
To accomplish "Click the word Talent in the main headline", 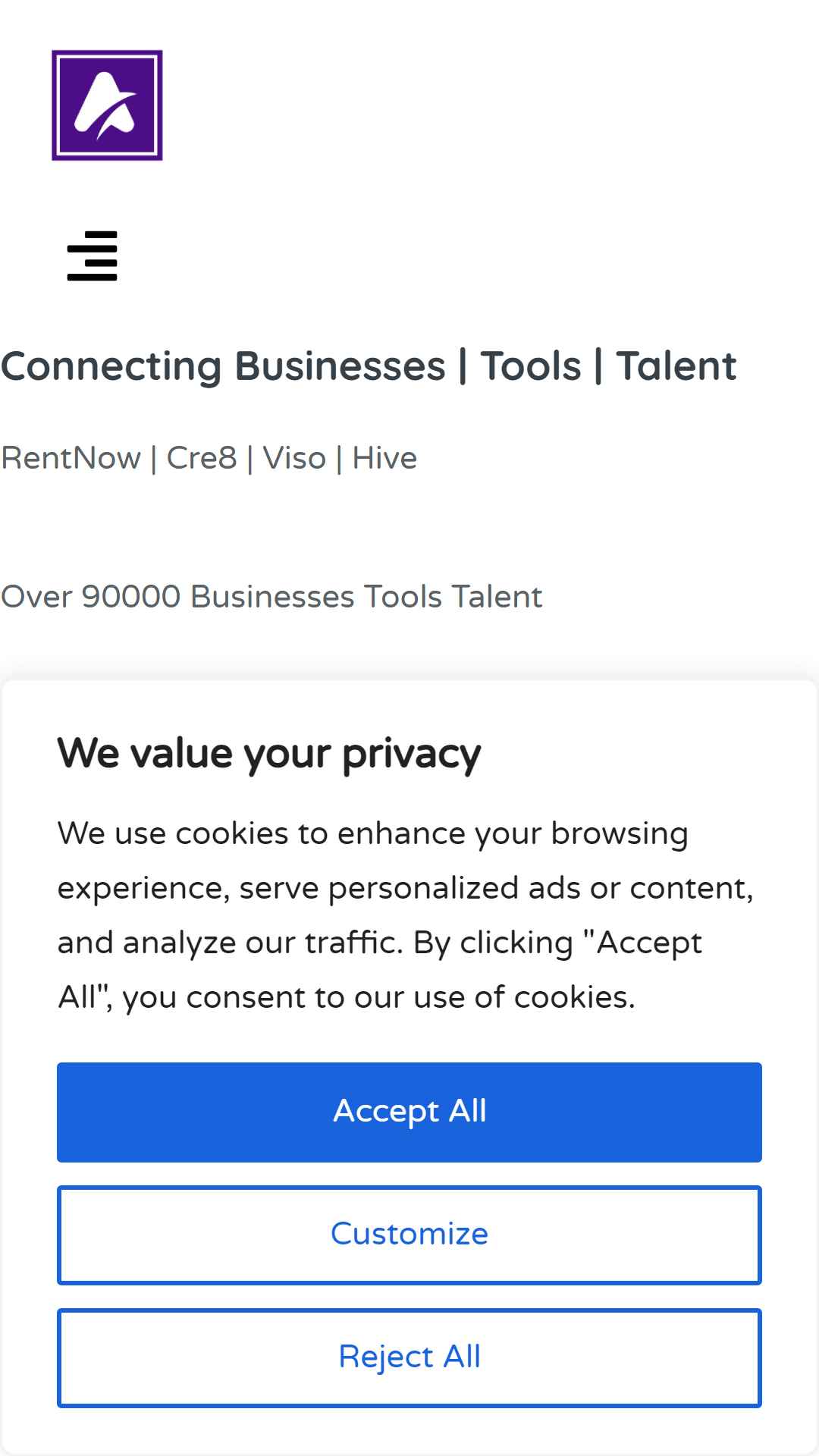I will pos(676,366).
